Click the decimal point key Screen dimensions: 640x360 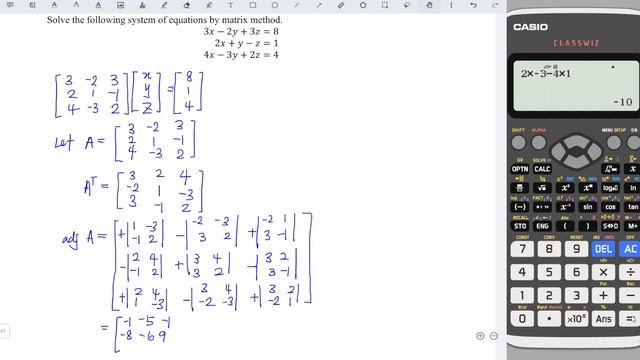(549, 319)
